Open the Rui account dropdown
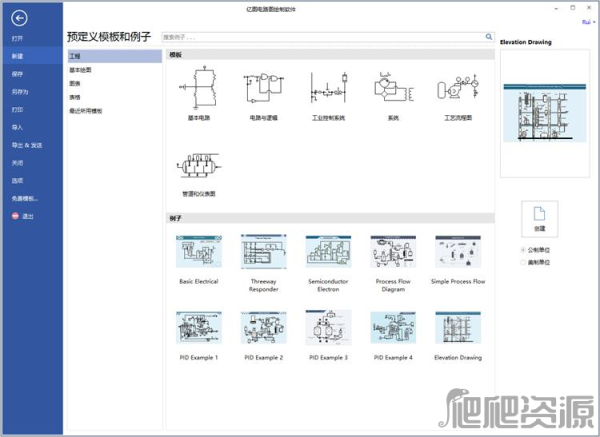 coord(589,22)
